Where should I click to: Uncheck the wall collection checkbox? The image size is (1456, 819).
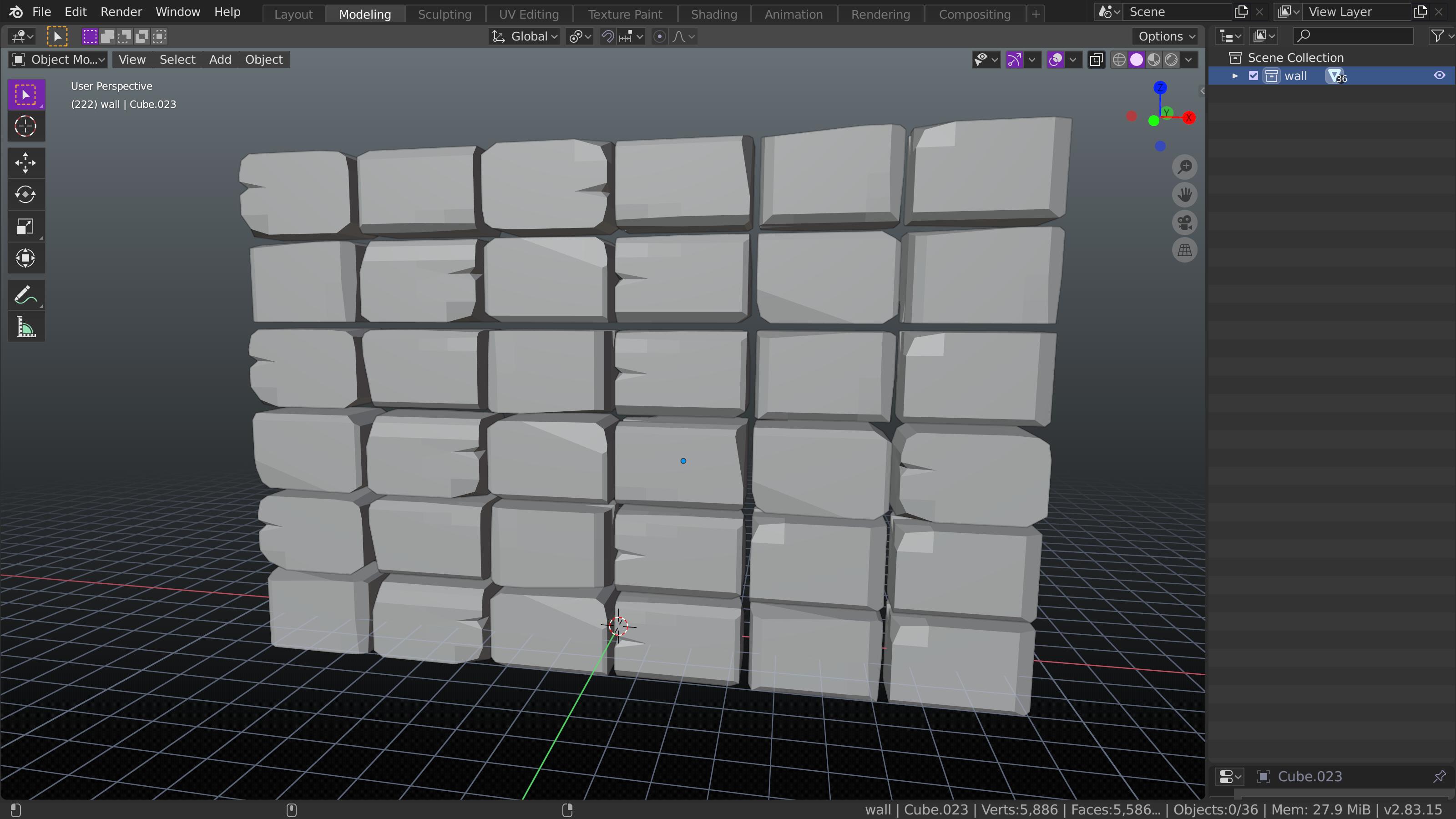(x=1253, y=76)
